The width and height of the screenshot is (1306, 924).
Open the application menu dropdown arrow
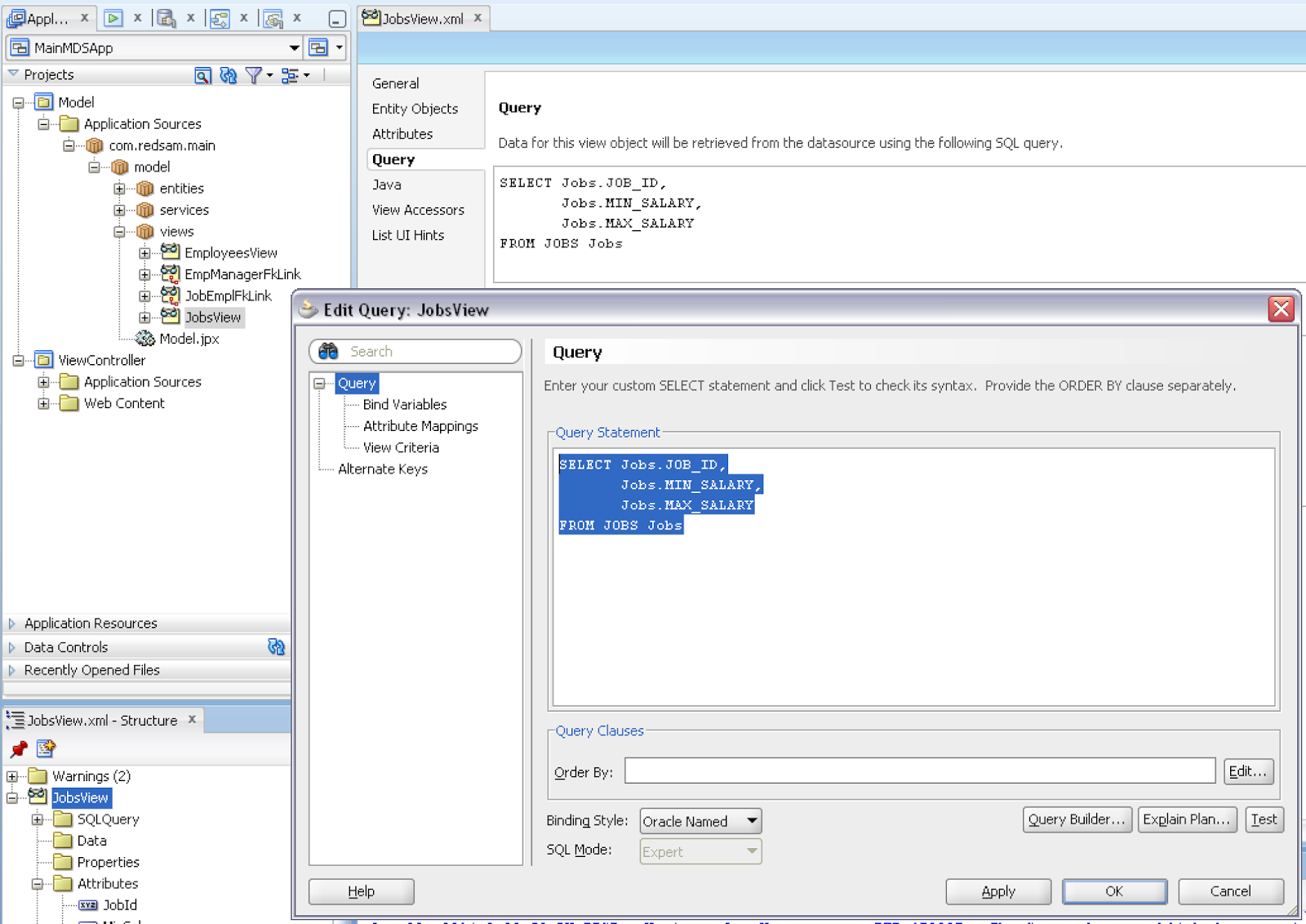pos(340,47)
